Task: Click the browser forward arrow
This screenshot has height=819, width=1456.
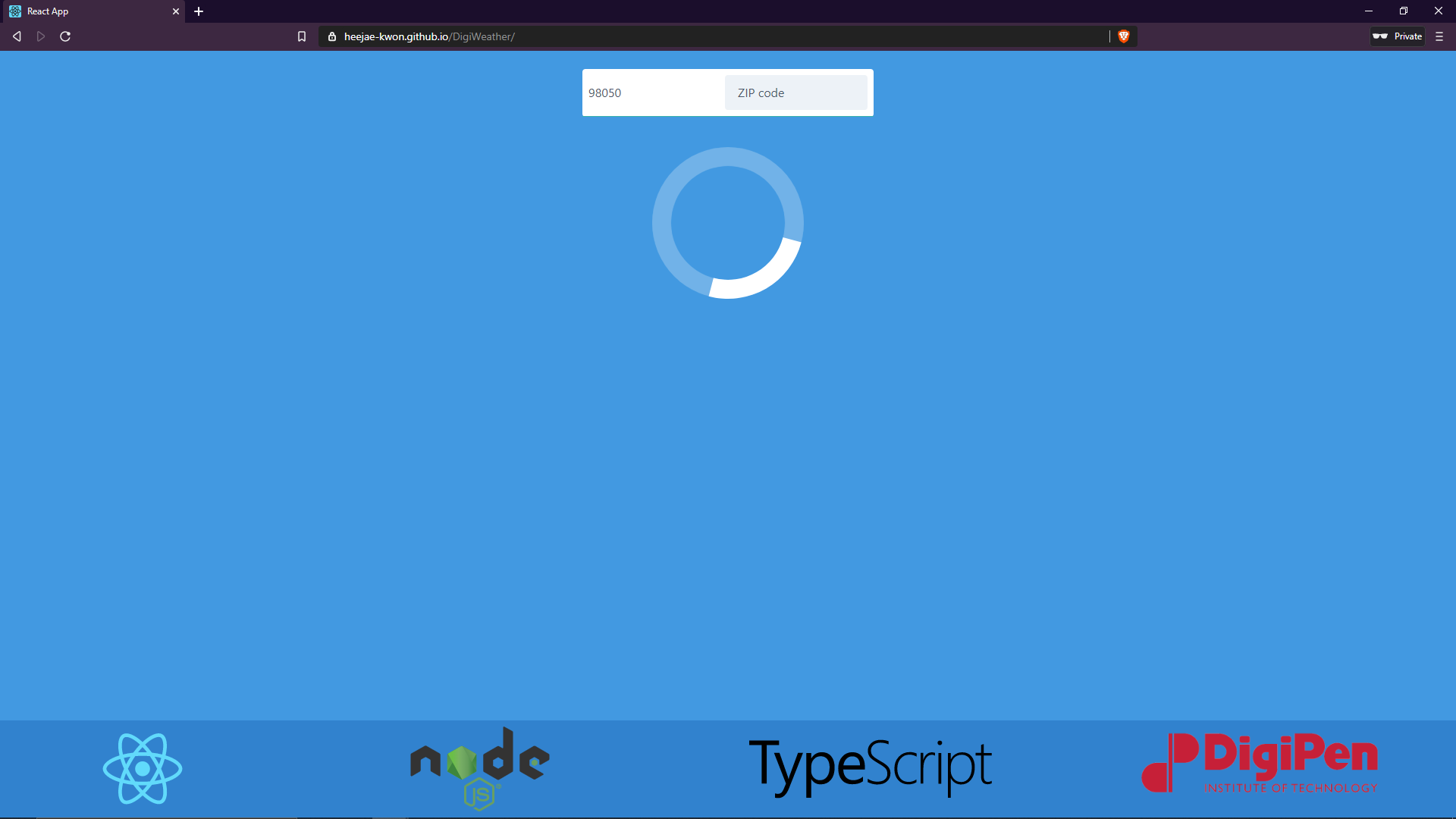Action: pos(41,36)
